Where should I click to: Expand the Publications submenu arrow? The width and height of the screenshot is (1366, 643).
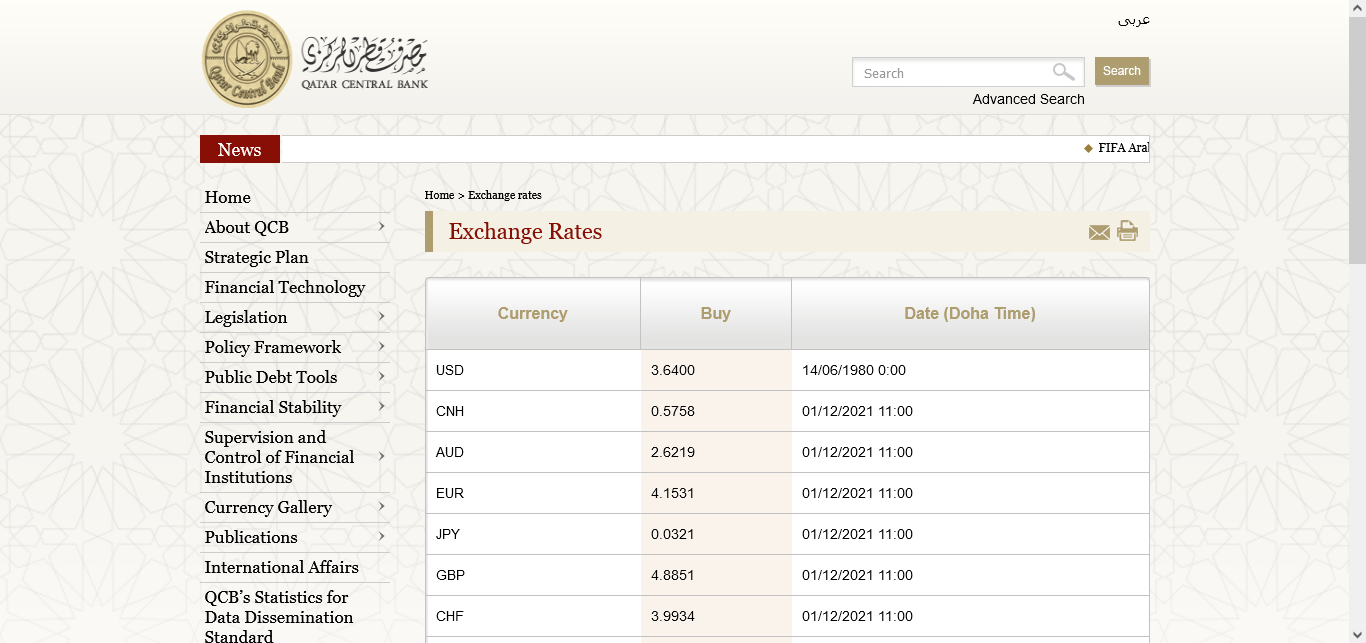[381, 537]
